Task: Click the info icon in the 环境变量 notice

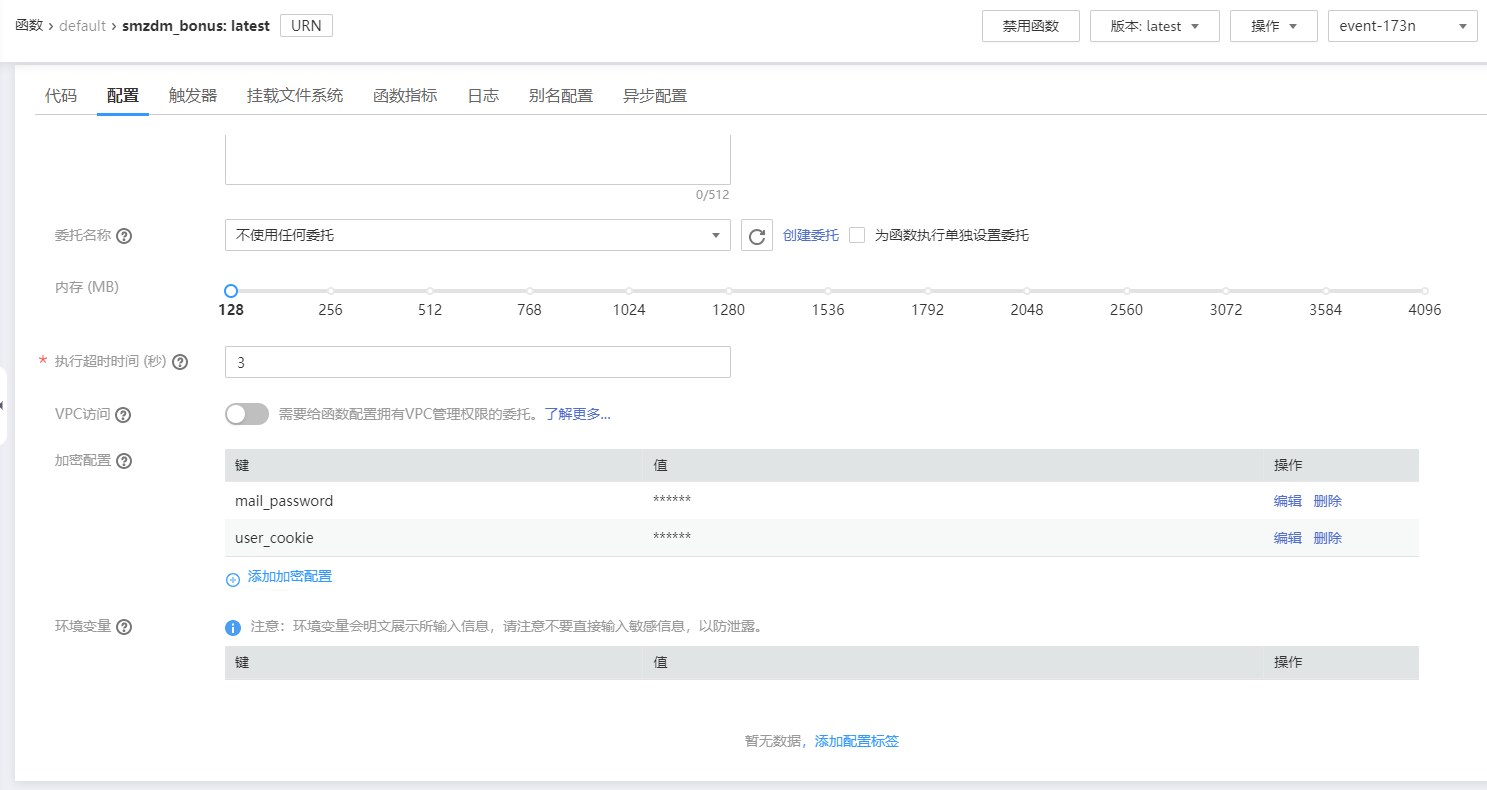Action: [x=233, y=628]
